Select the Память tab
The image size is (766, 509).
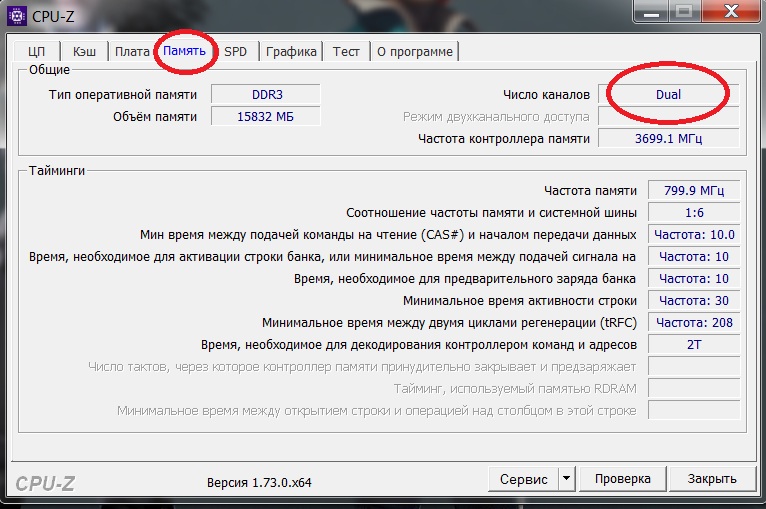pyautogui.click(x=184, y=50)
